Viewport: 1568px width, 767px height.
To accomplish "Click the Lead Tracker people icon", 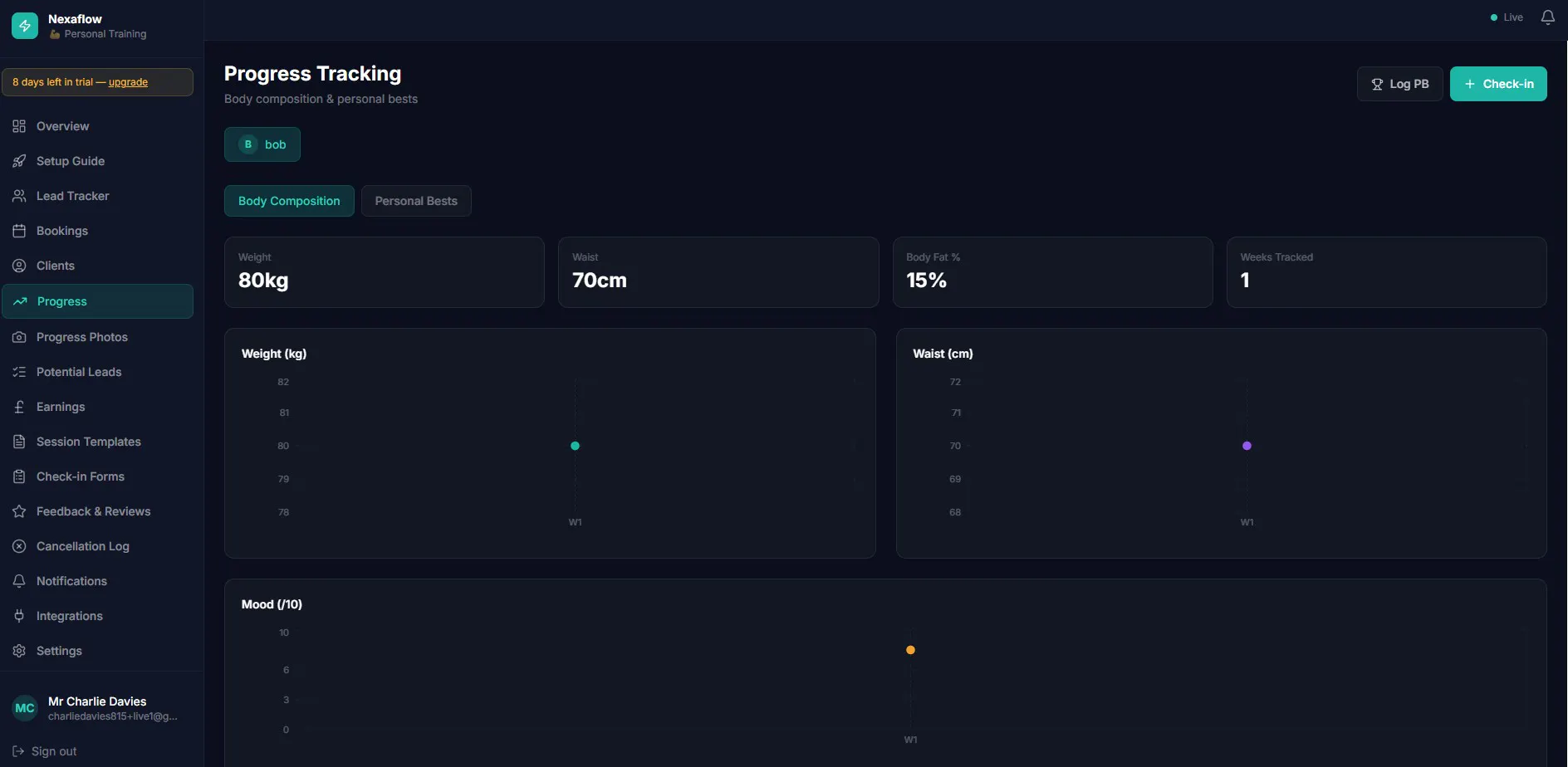I will pos(19,196).
